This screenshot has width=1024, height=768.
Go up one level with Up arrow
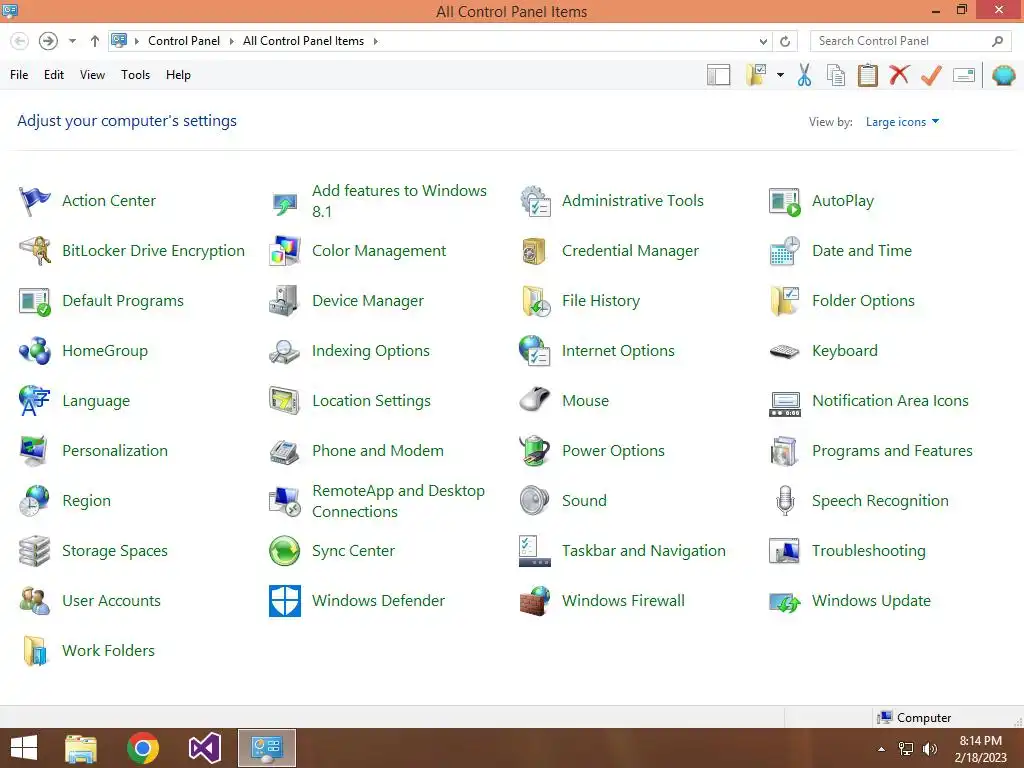pos(95,41)
